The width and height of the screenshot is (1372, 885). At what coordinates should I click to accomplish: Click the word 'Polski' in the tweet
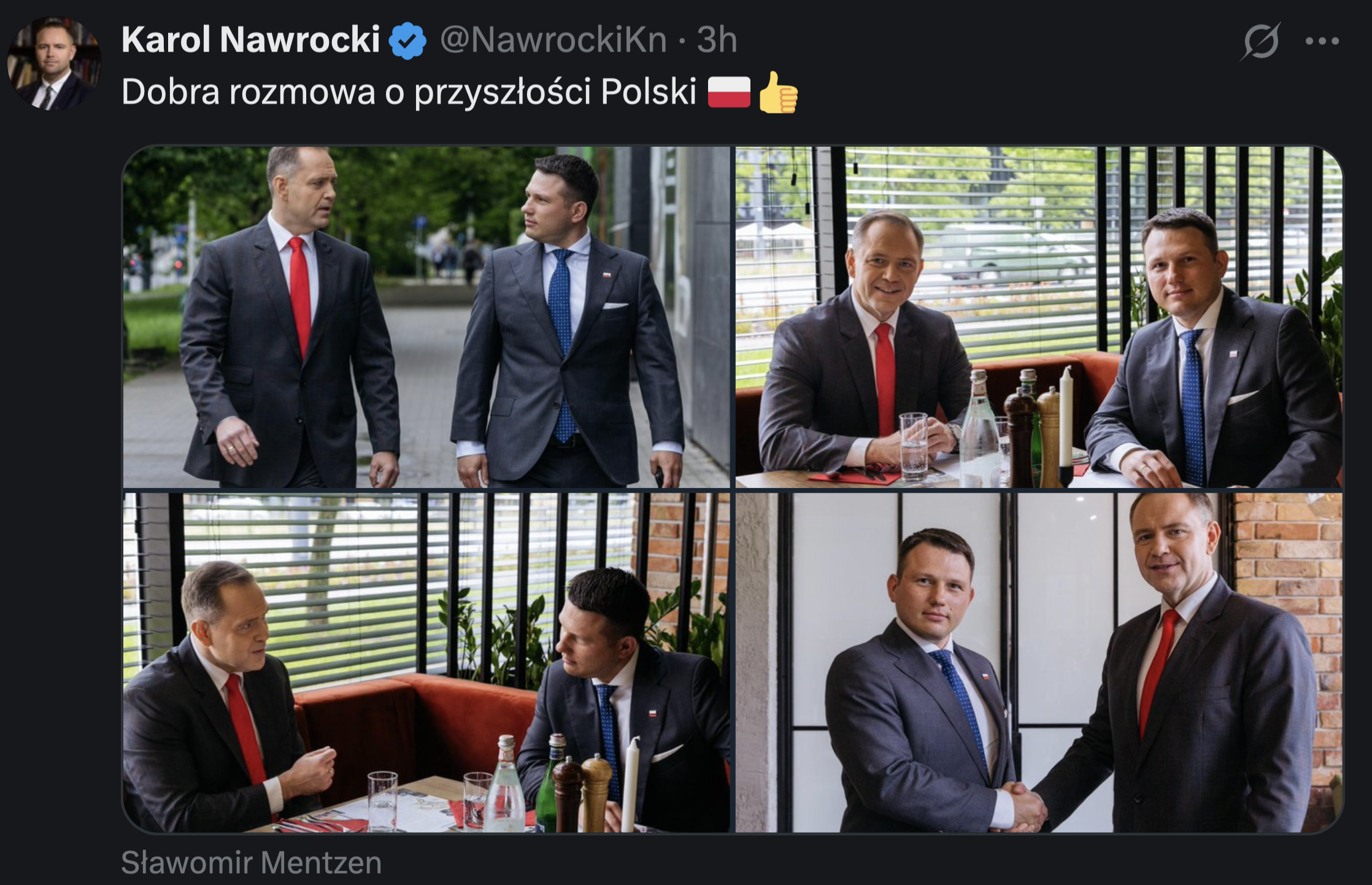[649, 92]
